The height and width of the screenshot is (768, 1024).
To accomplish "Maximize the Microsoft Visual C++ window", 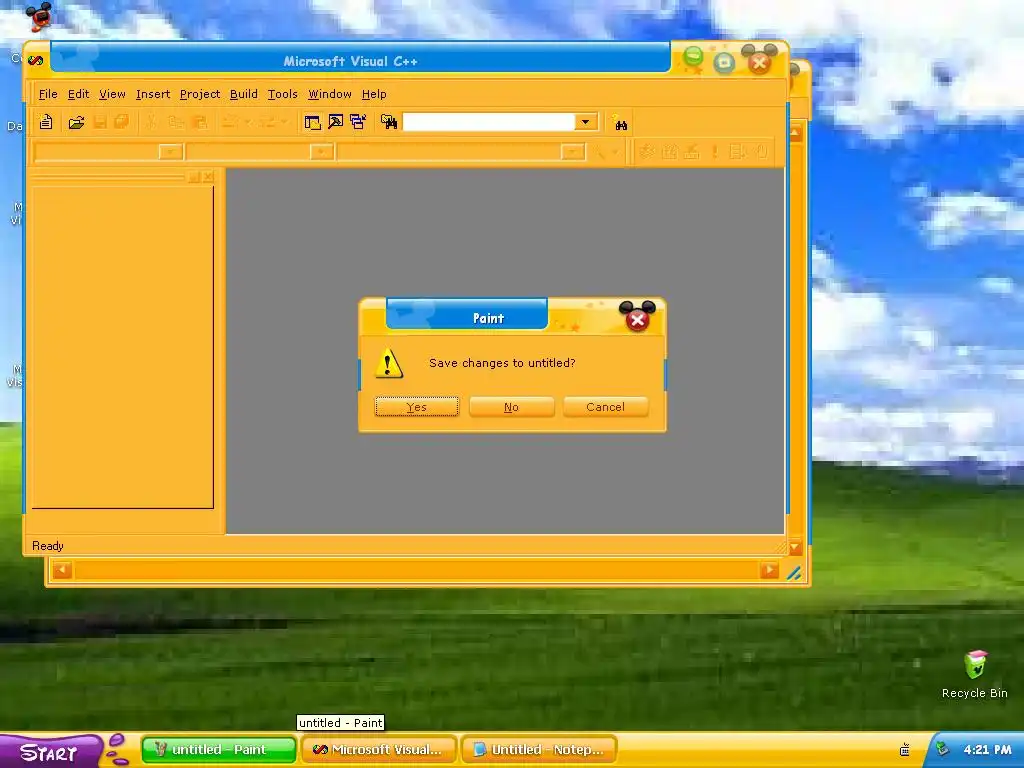I will (x=724, y=62).
